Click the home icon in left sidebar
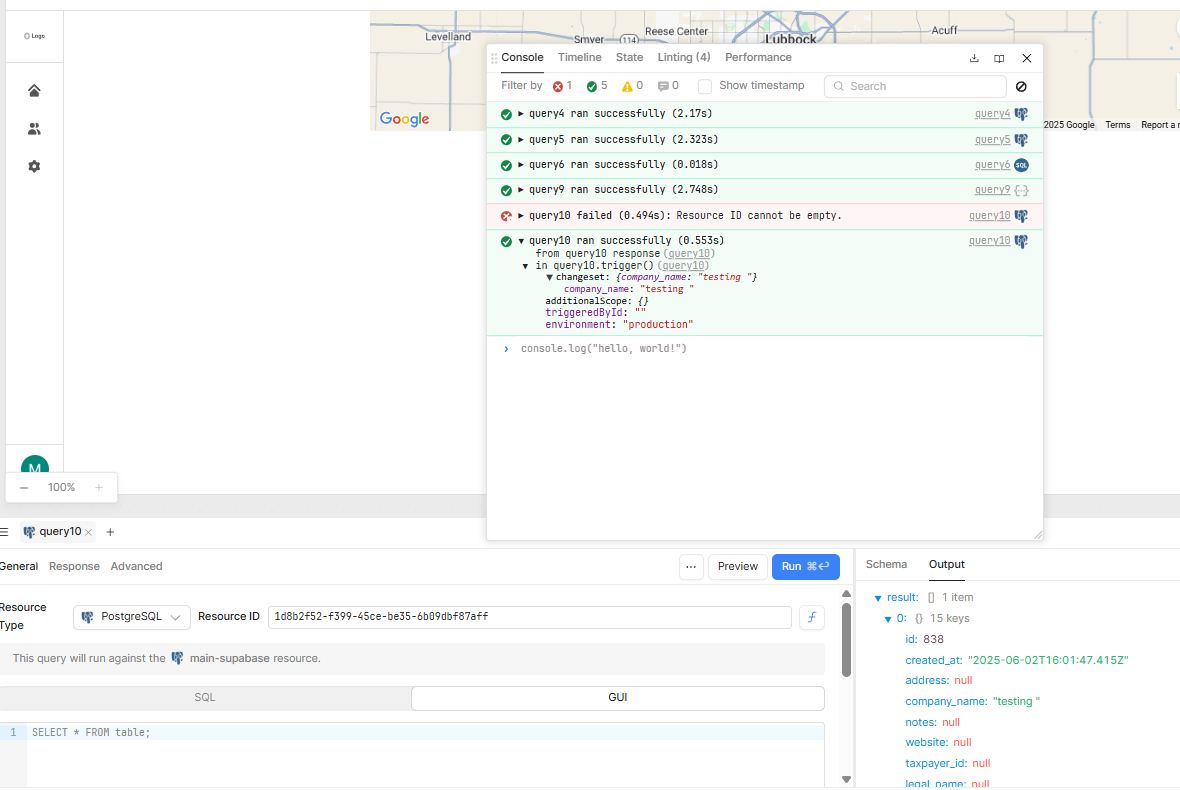 pyautogui.click(x=33, y=90)
